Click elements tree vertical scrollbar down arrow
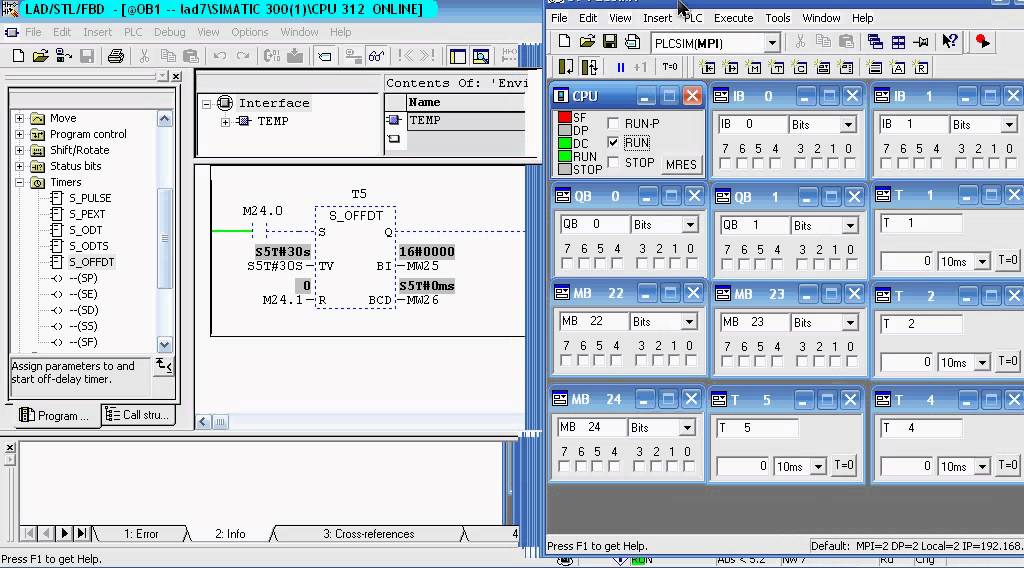The width and height of the screenshot is (1024, 568). (x=165, y=344)
